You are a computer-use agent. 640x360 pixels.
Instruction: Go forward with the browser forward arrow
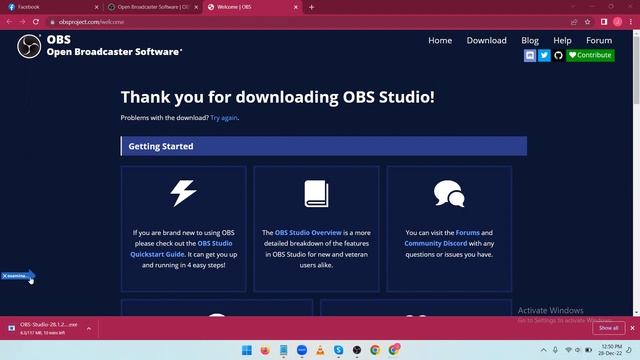click(x=22, y=22)
